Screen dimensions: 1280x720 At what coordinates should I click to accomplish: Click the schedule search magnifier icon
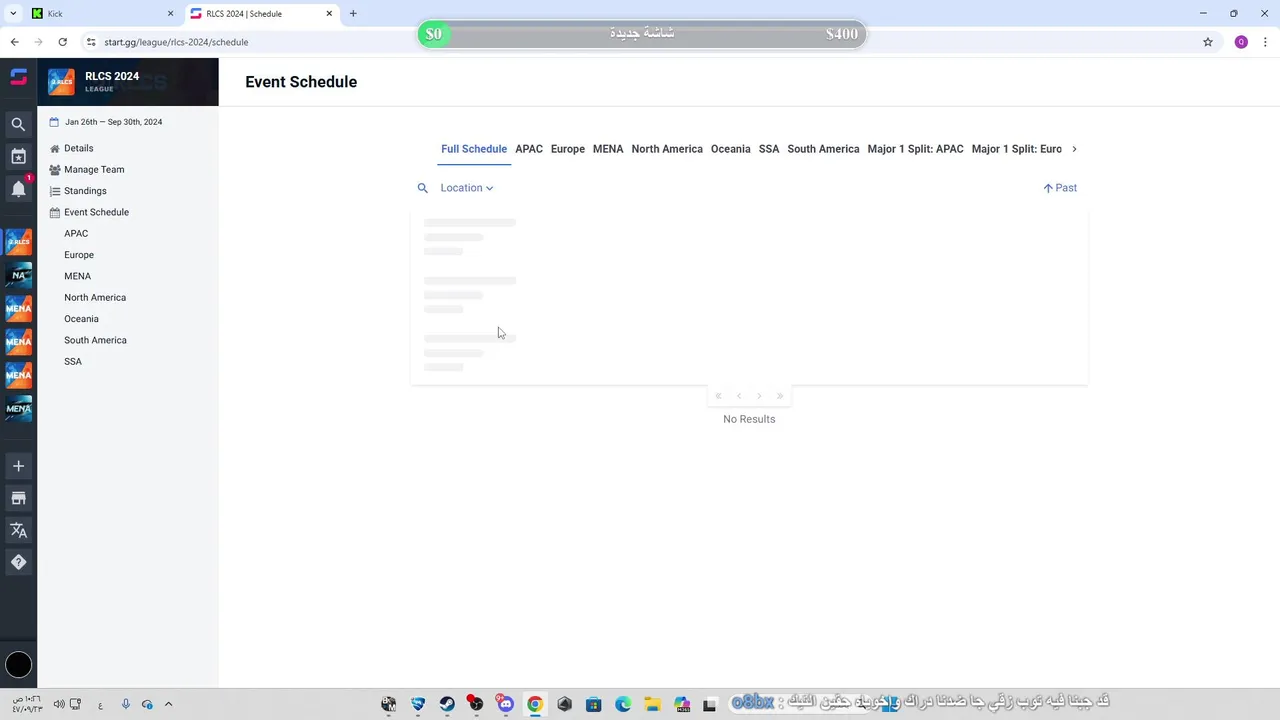pos(422,188)
